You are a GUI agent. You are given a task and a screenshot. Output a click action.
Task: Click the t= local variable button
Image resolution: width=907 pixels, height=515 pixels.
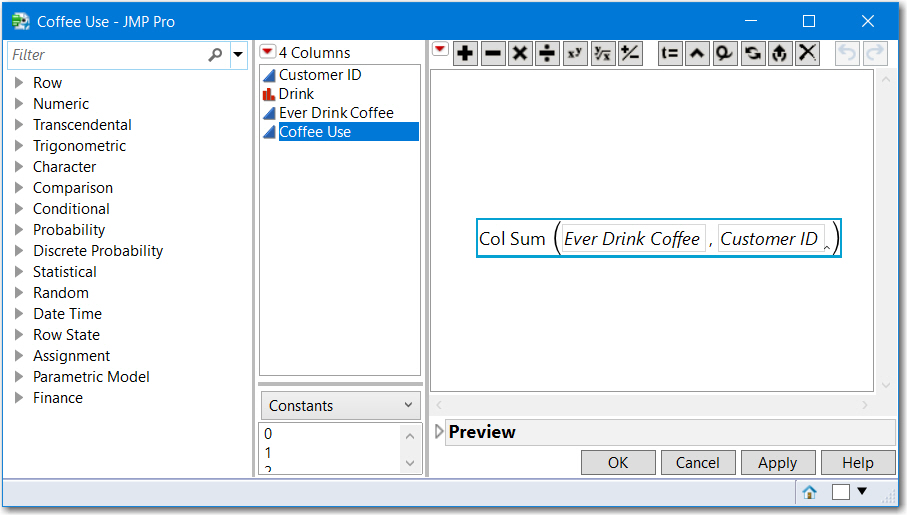click(x=670, y=54)
